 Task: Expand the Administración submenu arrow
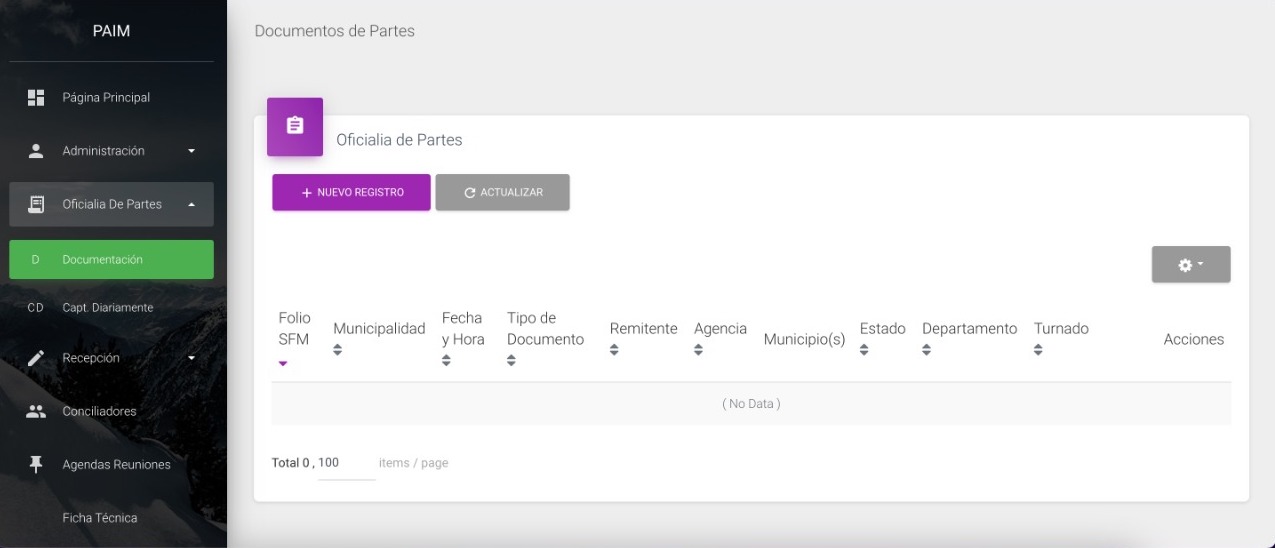click(192, 151)
